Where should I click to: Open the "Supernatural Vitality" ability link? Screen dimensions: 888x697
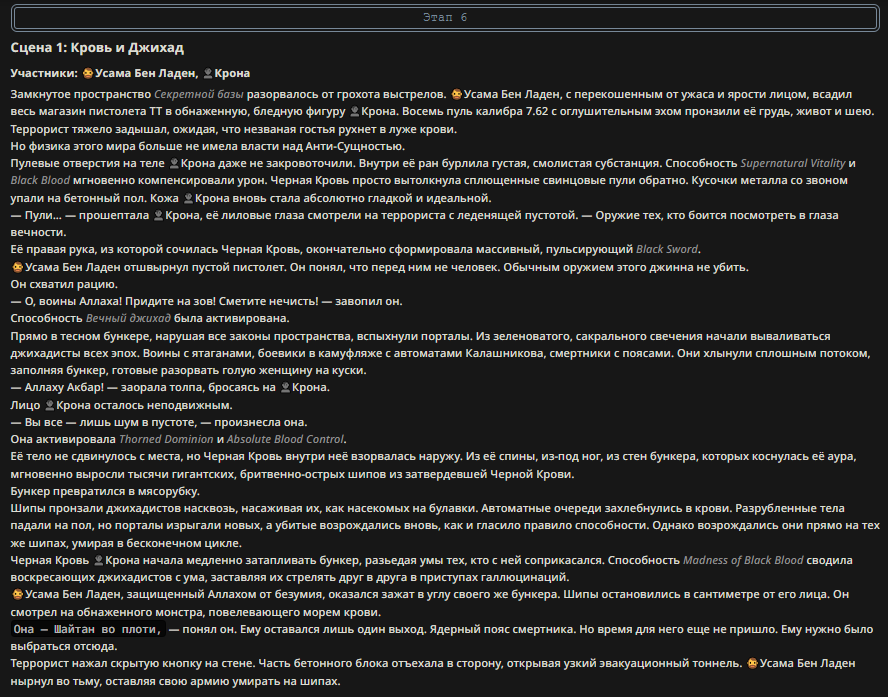point(793,164)
